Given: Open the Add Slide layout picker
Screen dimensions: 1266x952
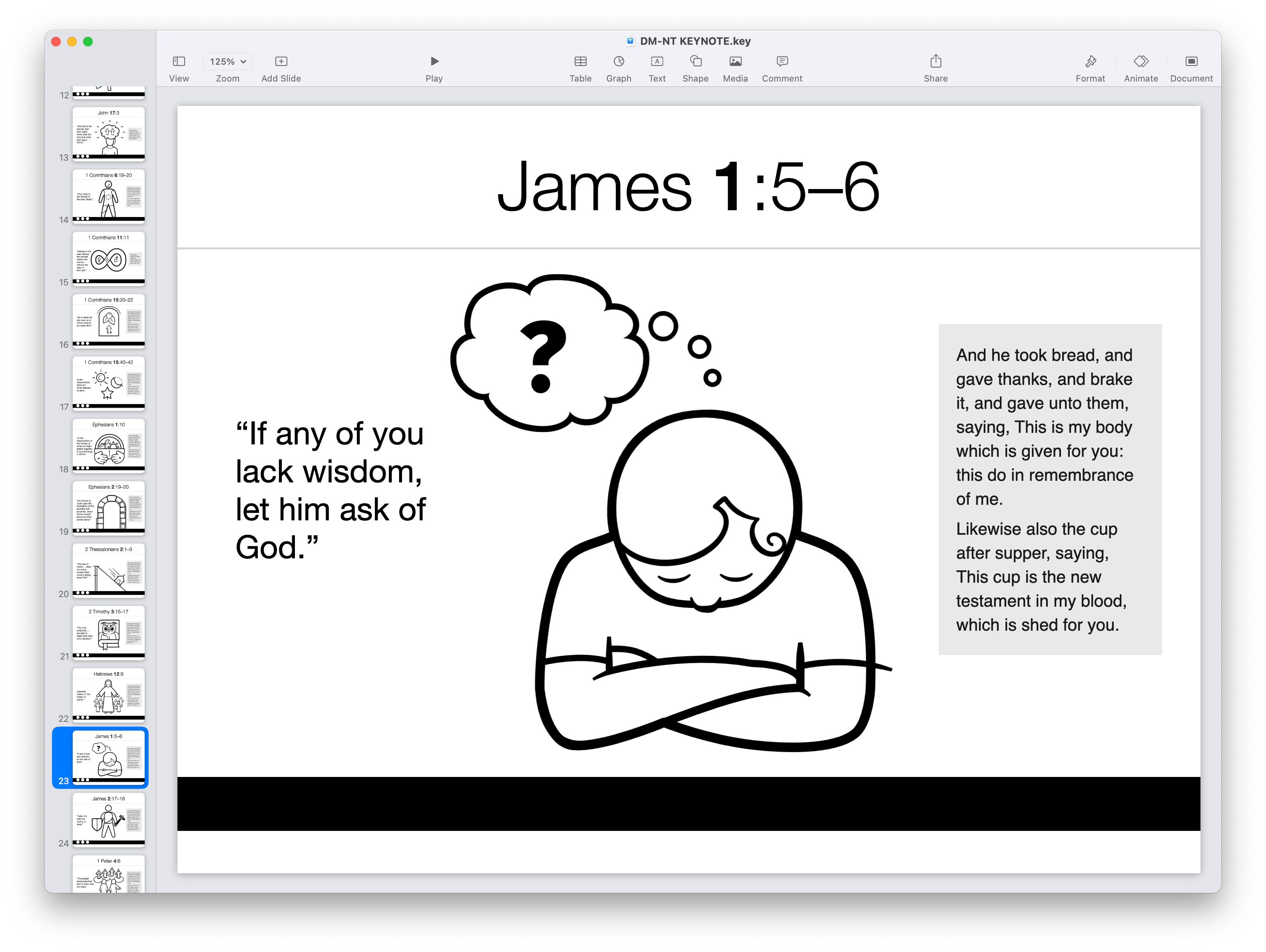Looking at the screenshot, I should click(281, 68).
